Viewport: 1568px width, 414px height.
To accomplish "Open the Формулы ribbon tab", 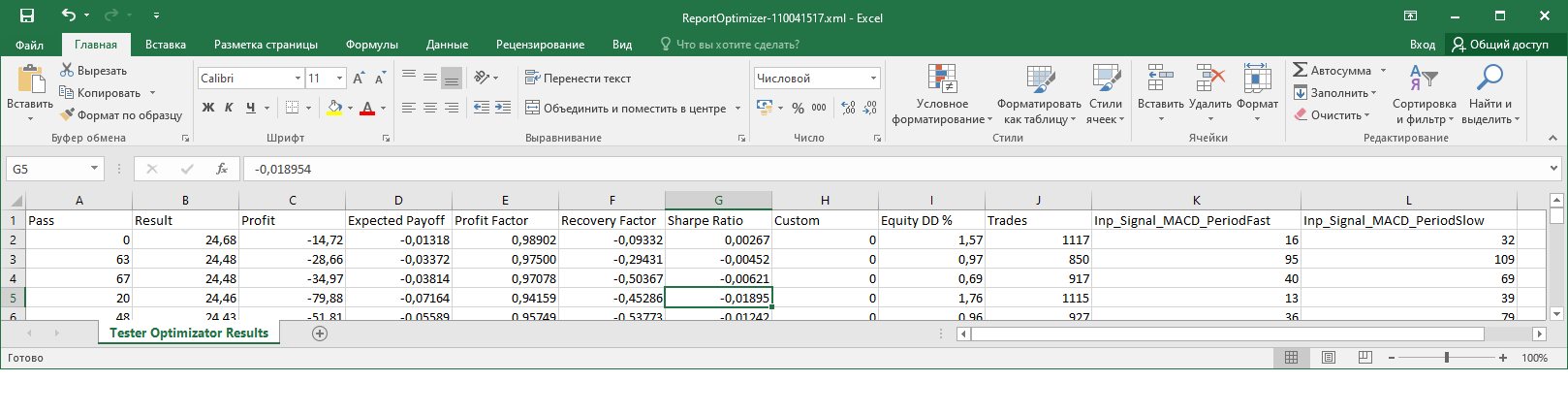I will 371,45.
